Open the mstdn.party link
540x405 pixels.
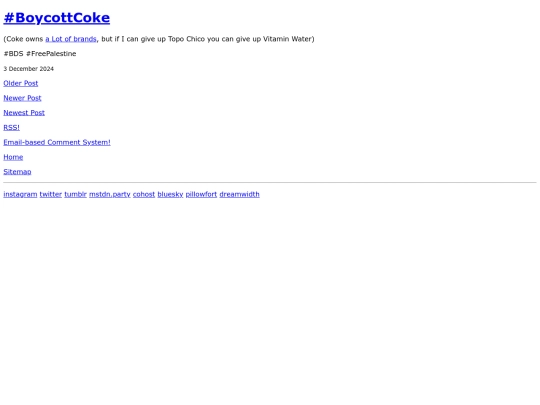click(x=110, y=194)
